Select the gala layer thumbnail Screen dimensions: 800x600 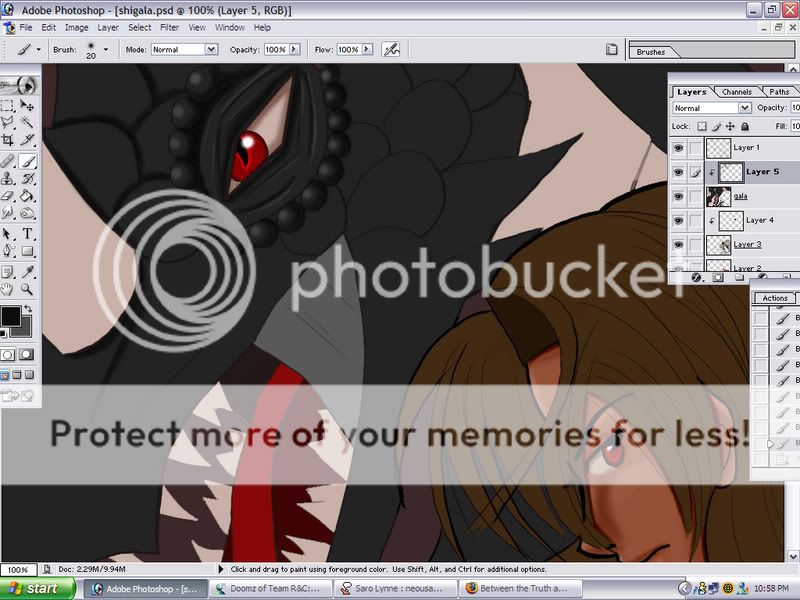click(718, 196)
